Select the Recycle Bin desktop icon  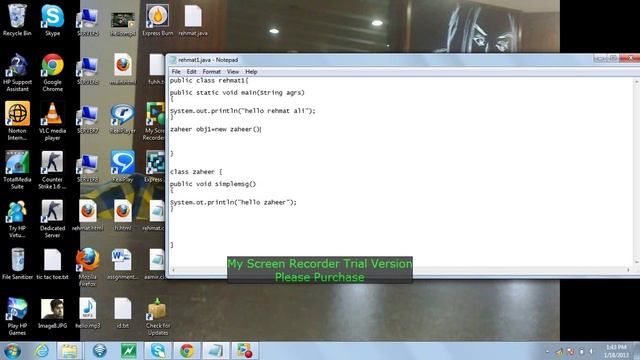pyautogui.click(x=17, y=20)
